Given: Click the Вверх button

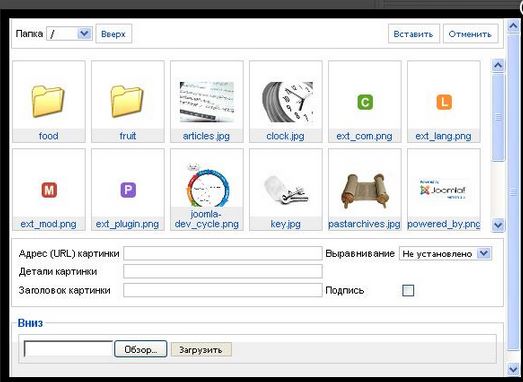Looking at the screenshot, I should pyautogui.click(x=113, y=34).
